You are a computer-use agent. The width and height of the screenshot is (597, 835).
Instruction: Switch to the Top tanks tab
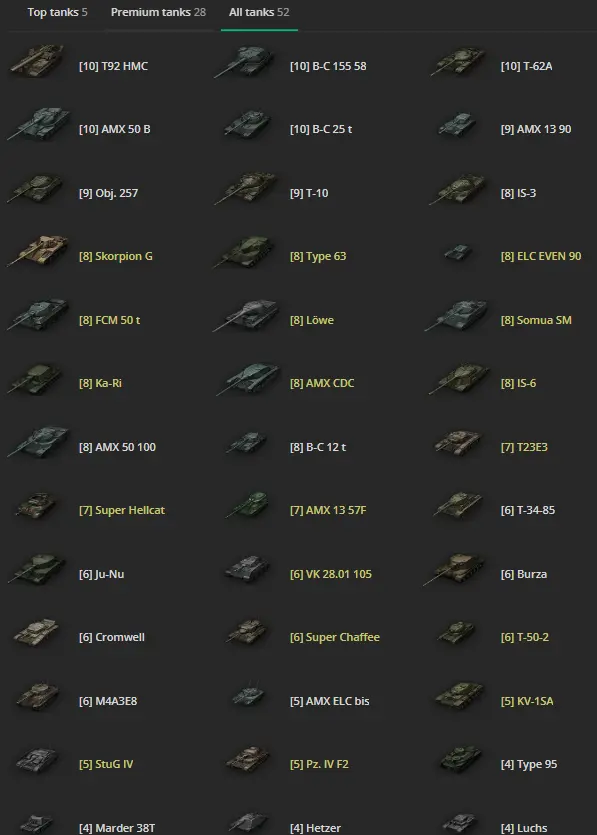pyautogui.click(x=58, y=12)
